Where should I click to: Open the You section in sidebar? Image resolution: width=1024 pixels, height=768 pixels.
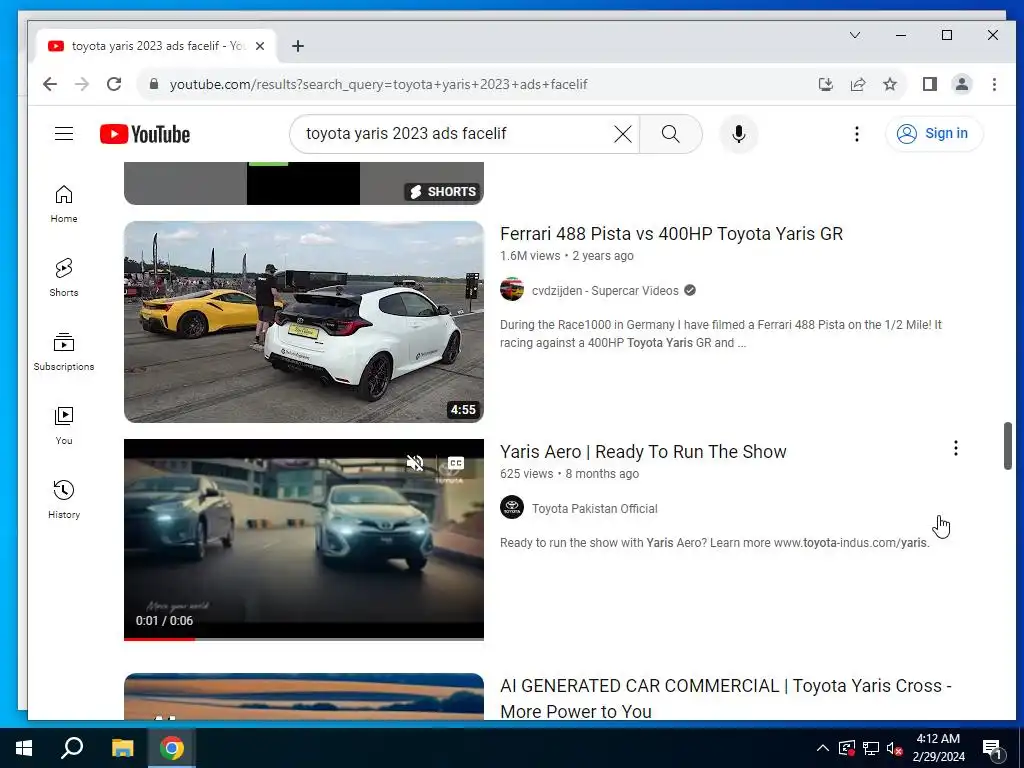[64, 426]
